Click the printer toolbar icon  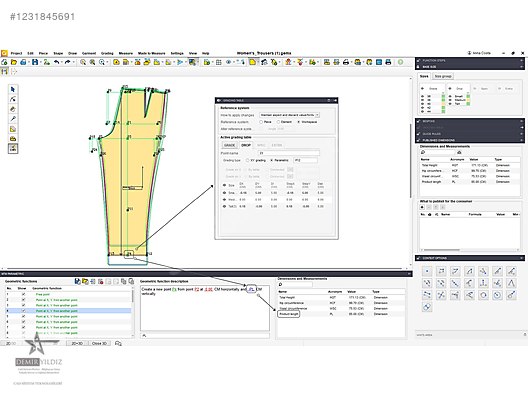[x=346, y=62]
